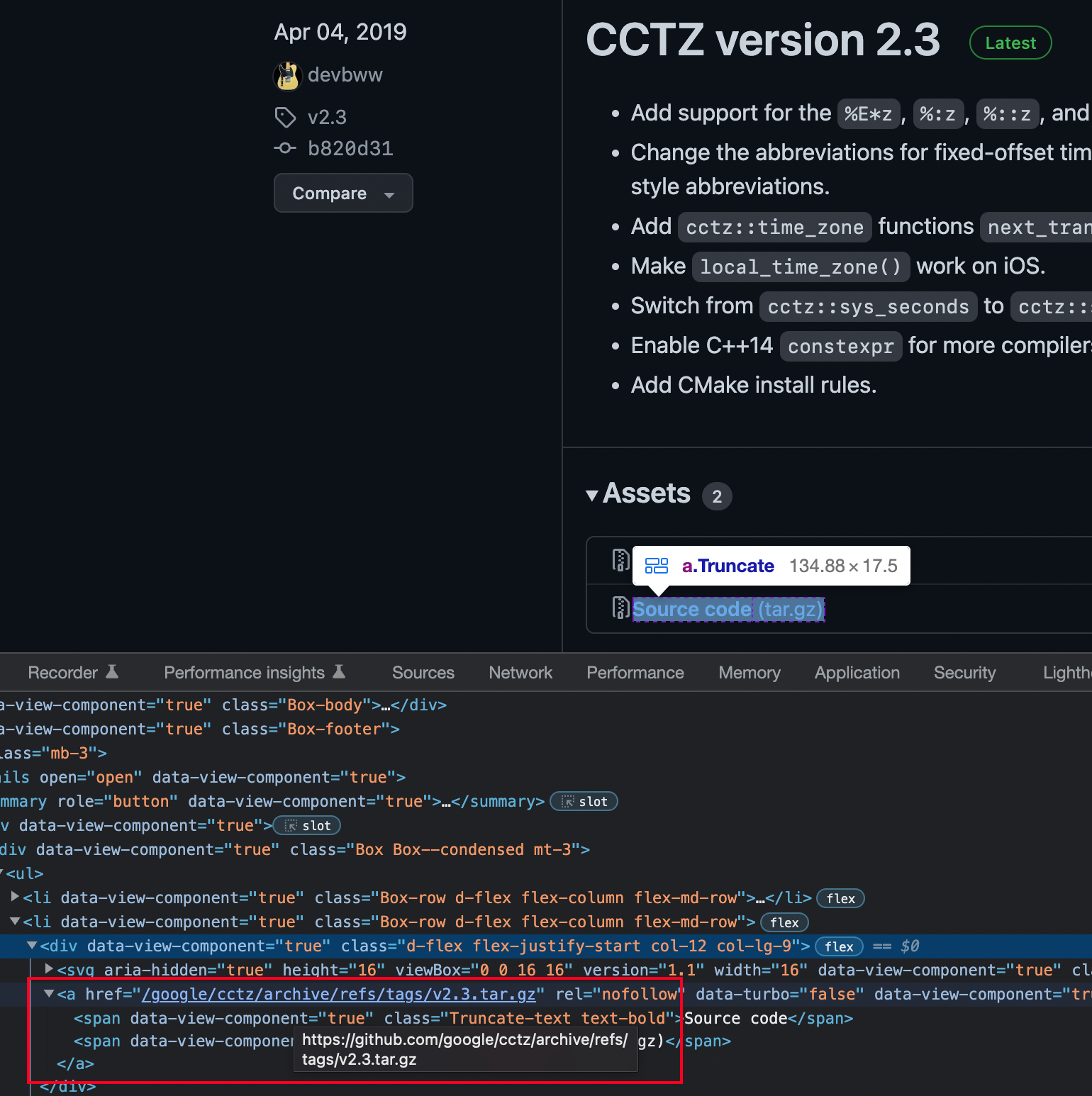Collapse the ul element node
The width and height of the screenshot is (1092, 1096).
[x=2, y=873]
